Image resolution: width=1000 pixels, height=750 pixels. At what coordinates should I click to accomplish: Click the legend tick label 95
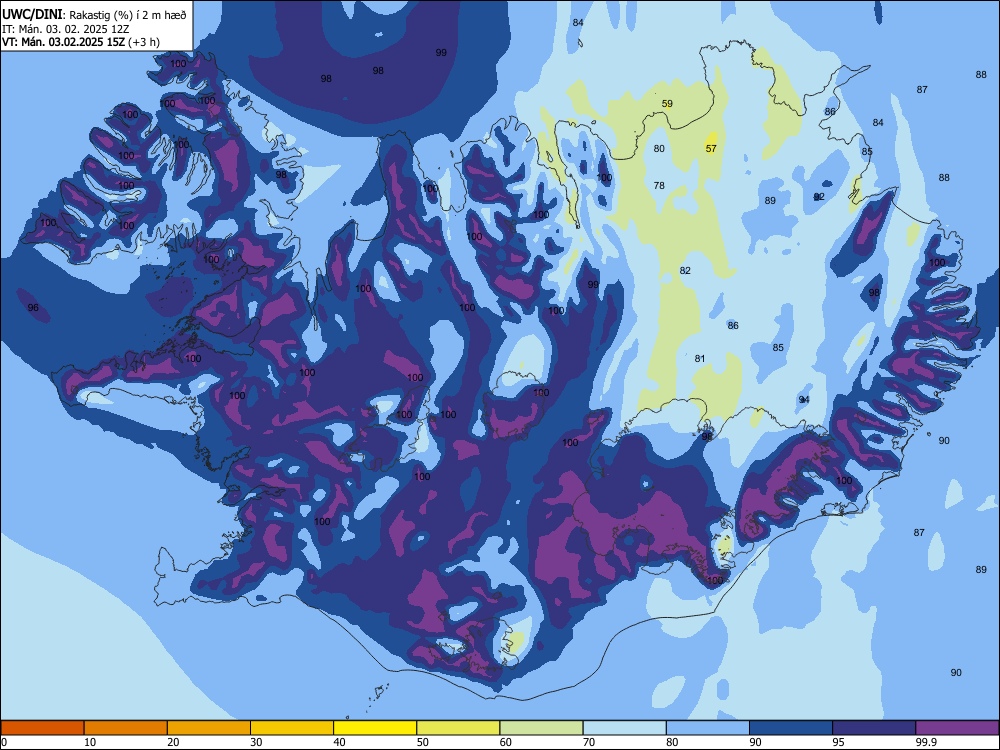[839, 742]
